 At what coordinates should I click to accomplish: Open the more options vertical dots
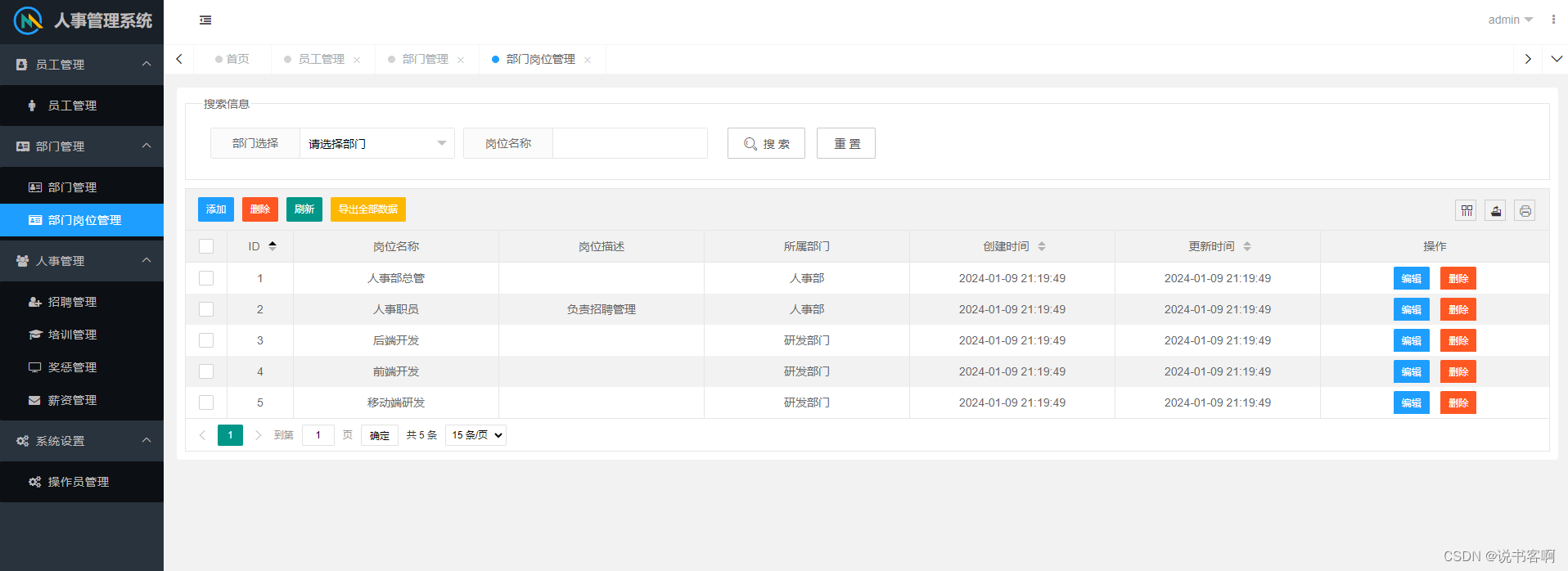1553,20
